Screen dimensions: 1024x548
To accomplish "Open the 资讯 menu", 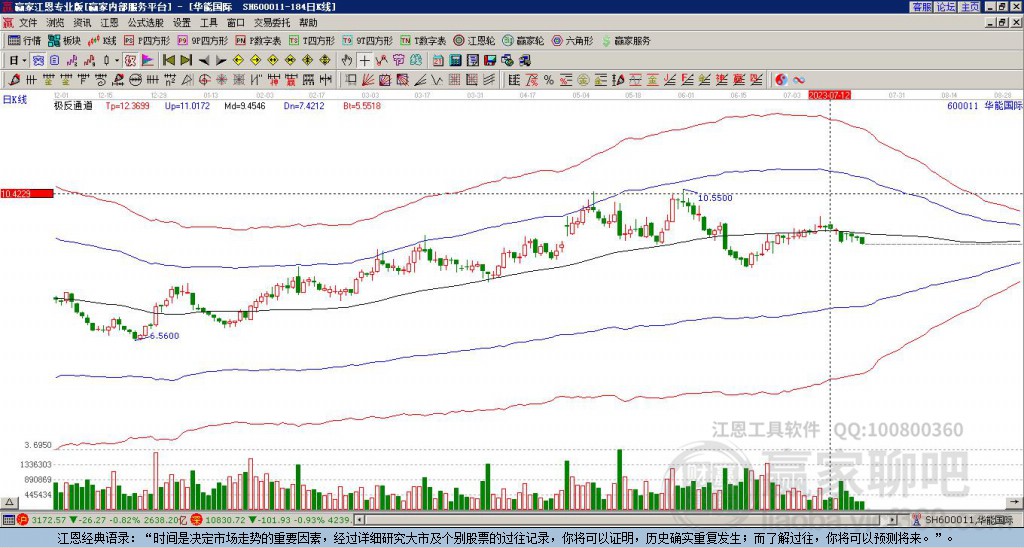I will (x=82, y=23).
